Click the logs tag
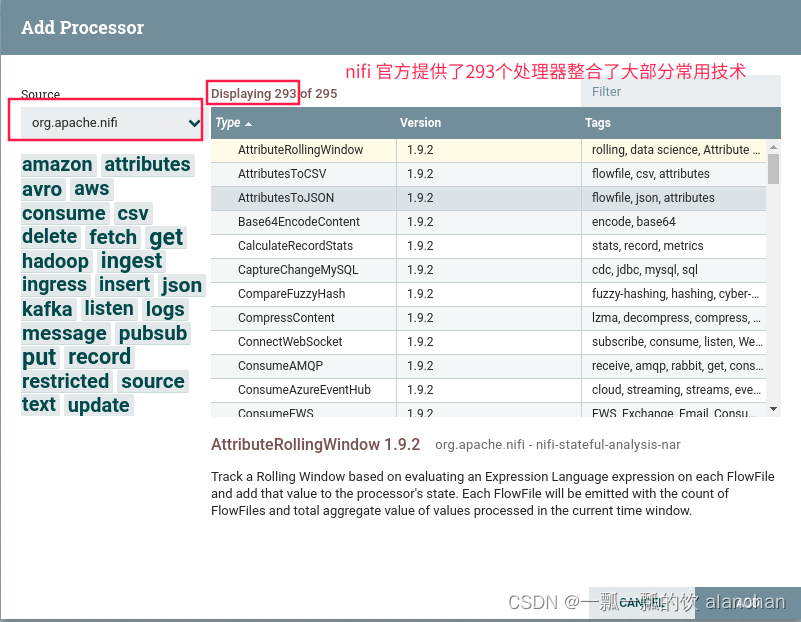Image resolution: width=801 pixels, height=622 pixels. (x=165, y=309)
